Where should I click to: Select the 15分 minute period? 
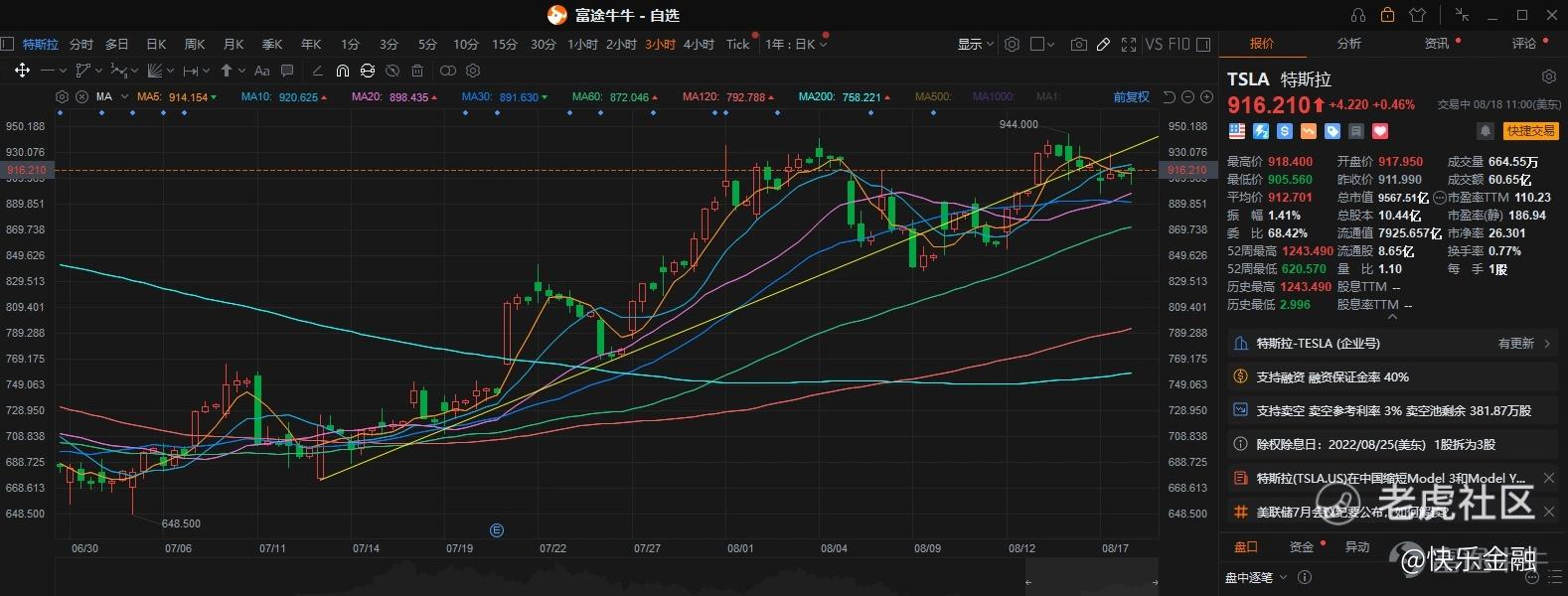click(x=505, y=44)
